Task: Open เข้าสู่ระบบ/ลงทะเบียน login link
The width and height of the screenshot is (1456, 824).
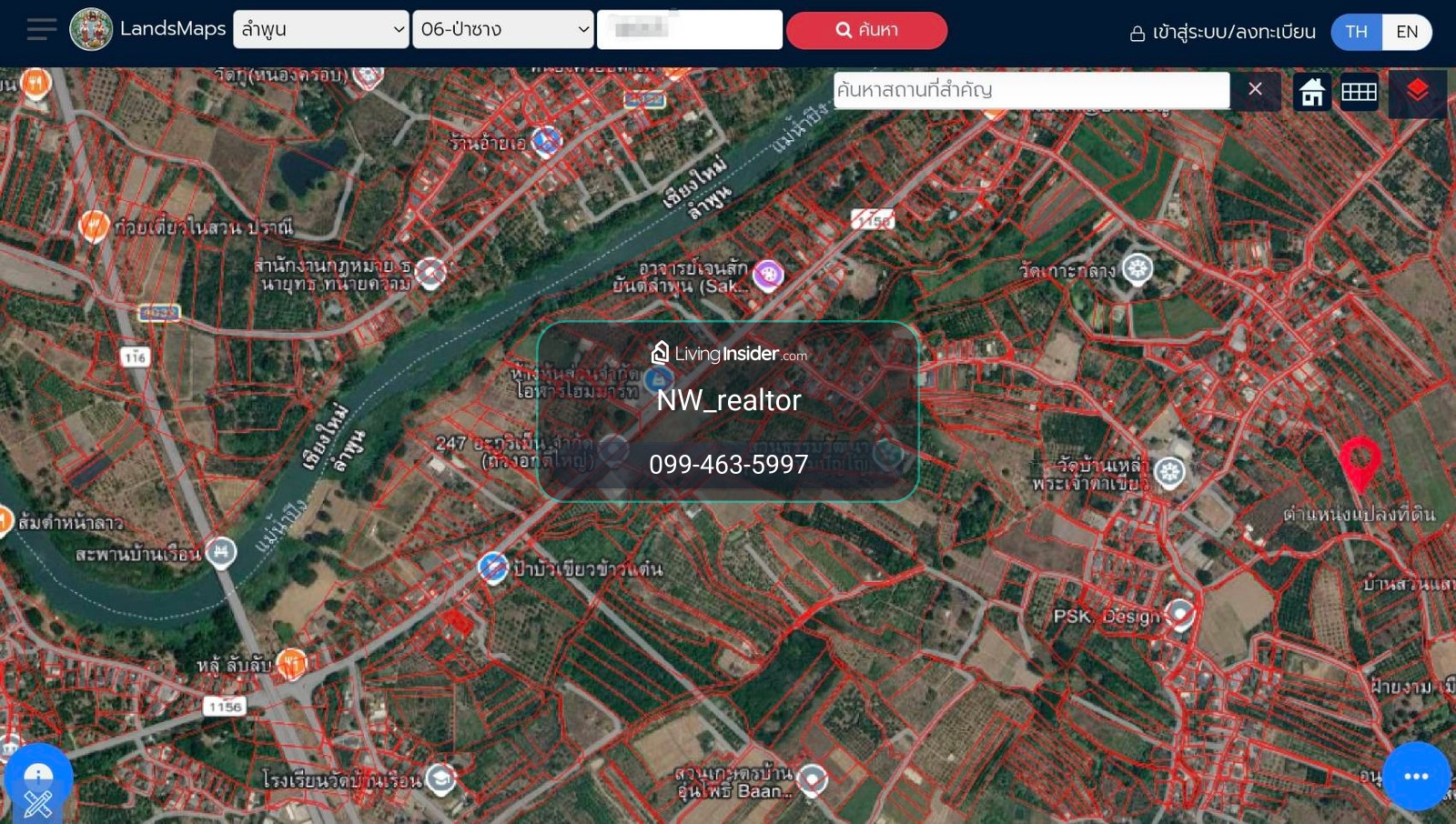Action: click(x=1222, y=33)
